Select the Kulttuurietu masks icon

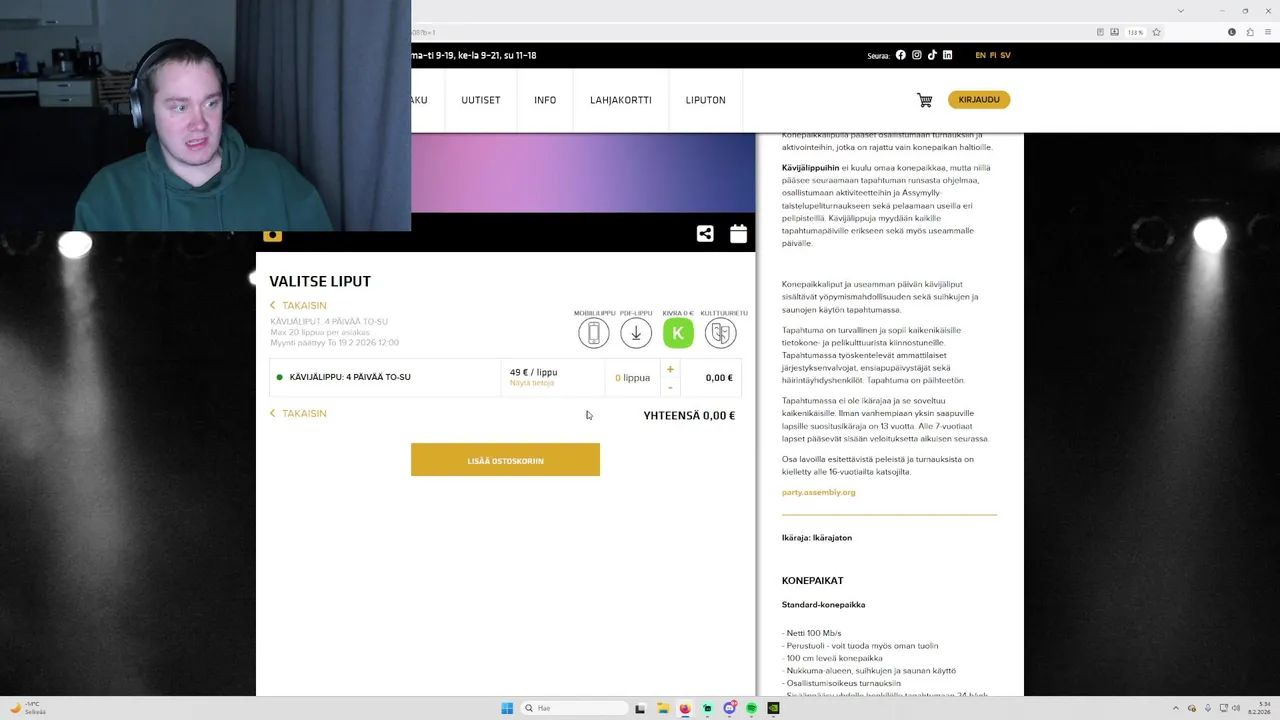coord(720,333)
